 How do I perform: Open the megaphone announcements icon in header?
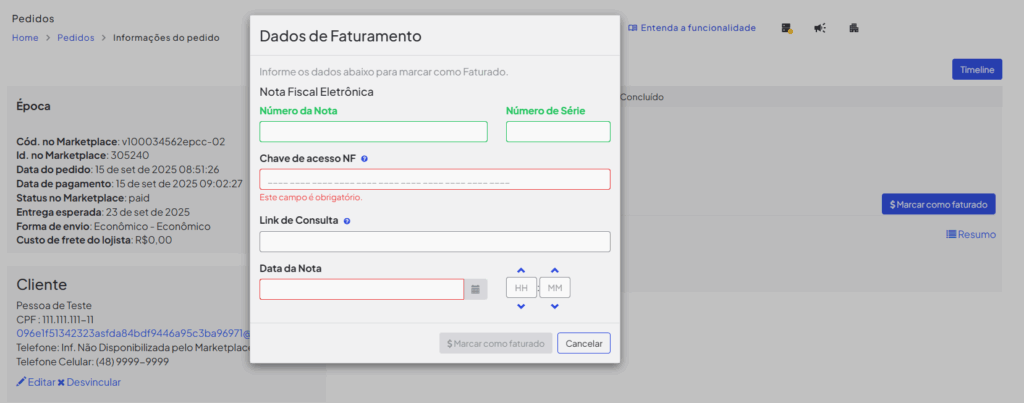820,28
